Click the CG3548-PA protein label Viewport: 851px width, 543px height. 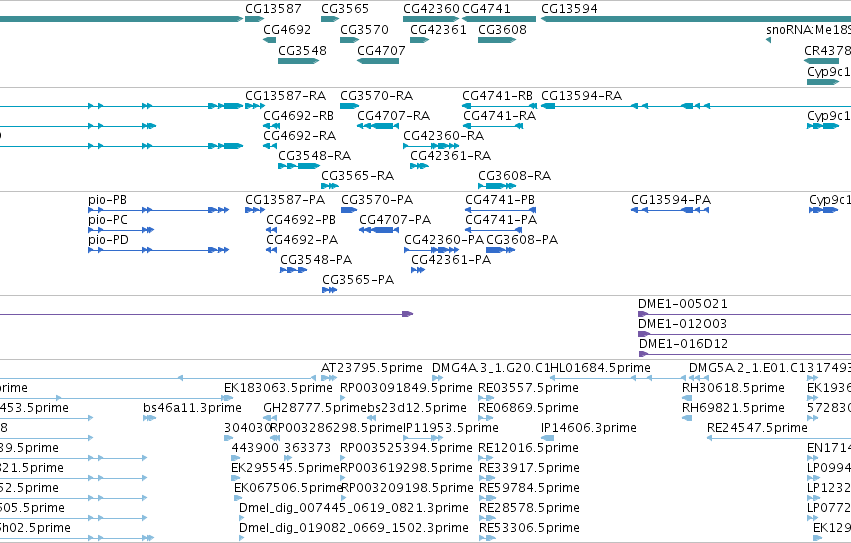click(316, 260)
